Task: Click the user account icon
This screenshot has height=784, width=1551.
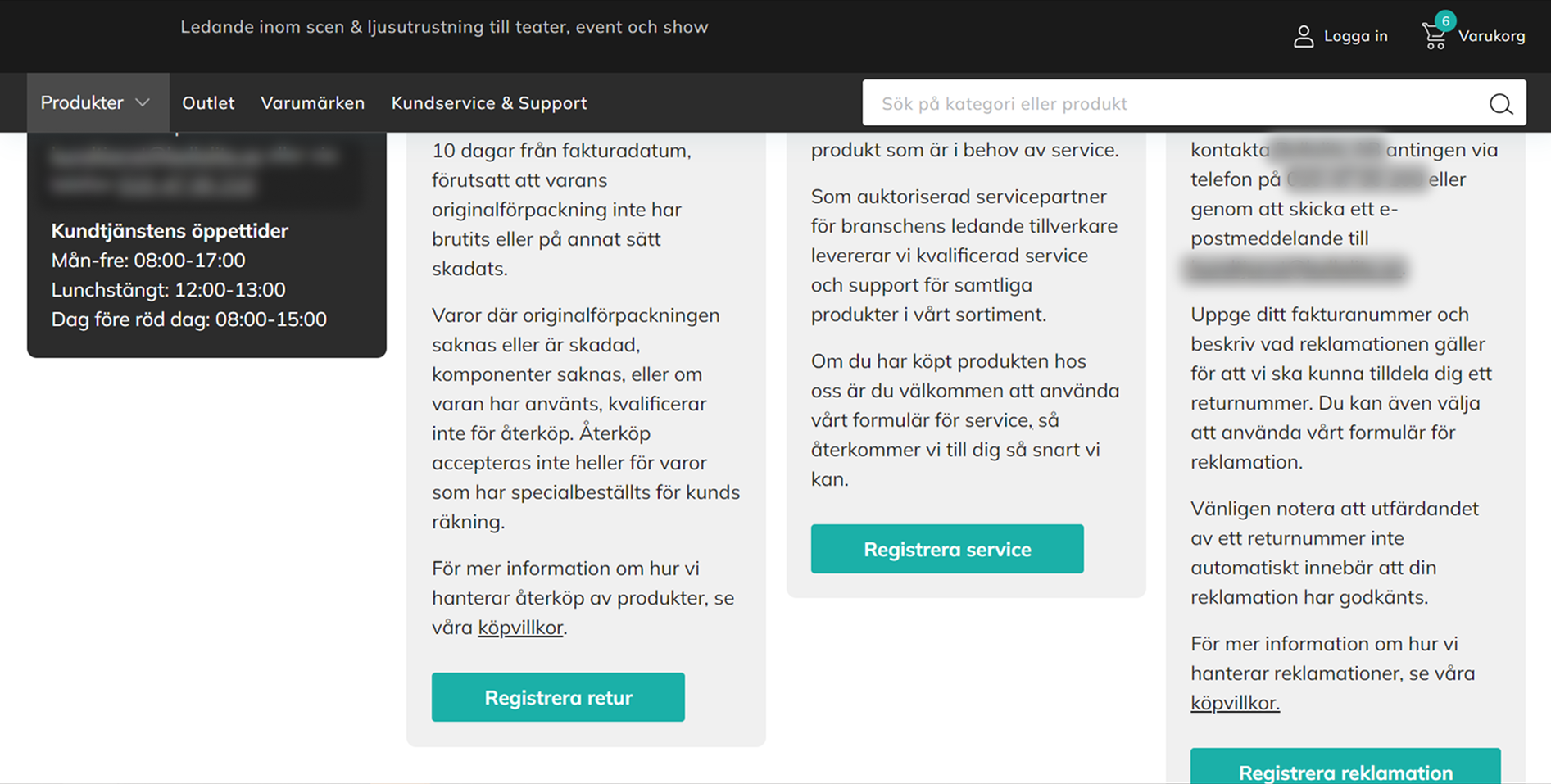Action: coord(1304,37)
